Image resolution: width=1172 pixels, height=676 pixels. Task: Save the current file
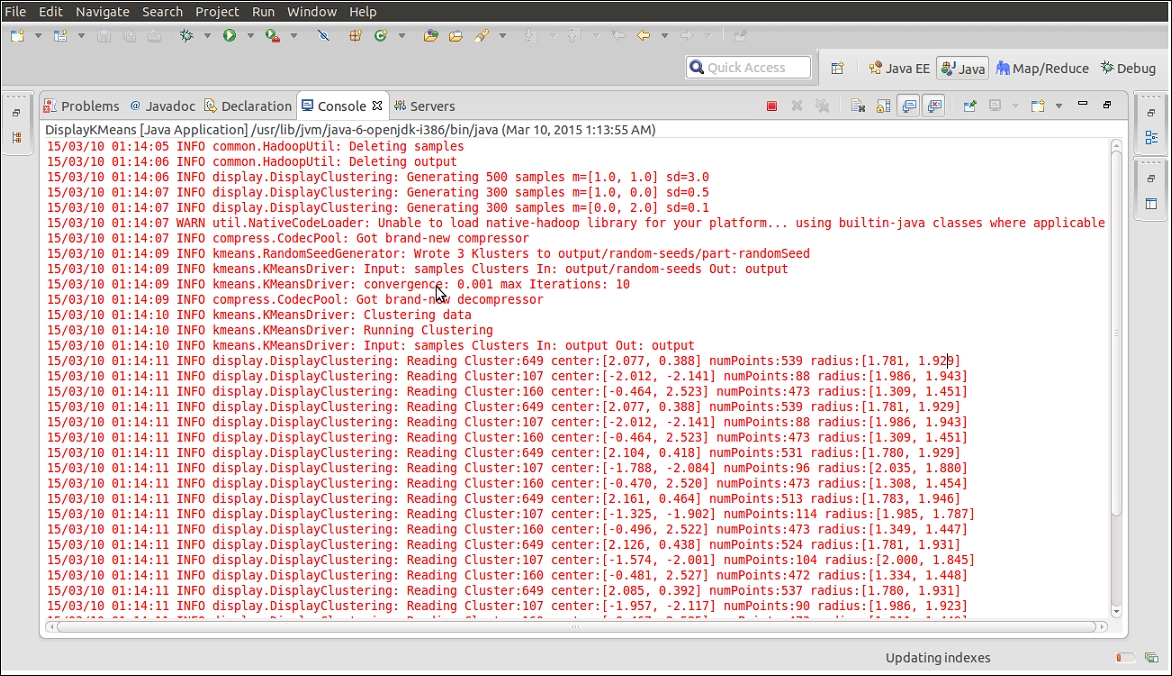click(103, 34)
